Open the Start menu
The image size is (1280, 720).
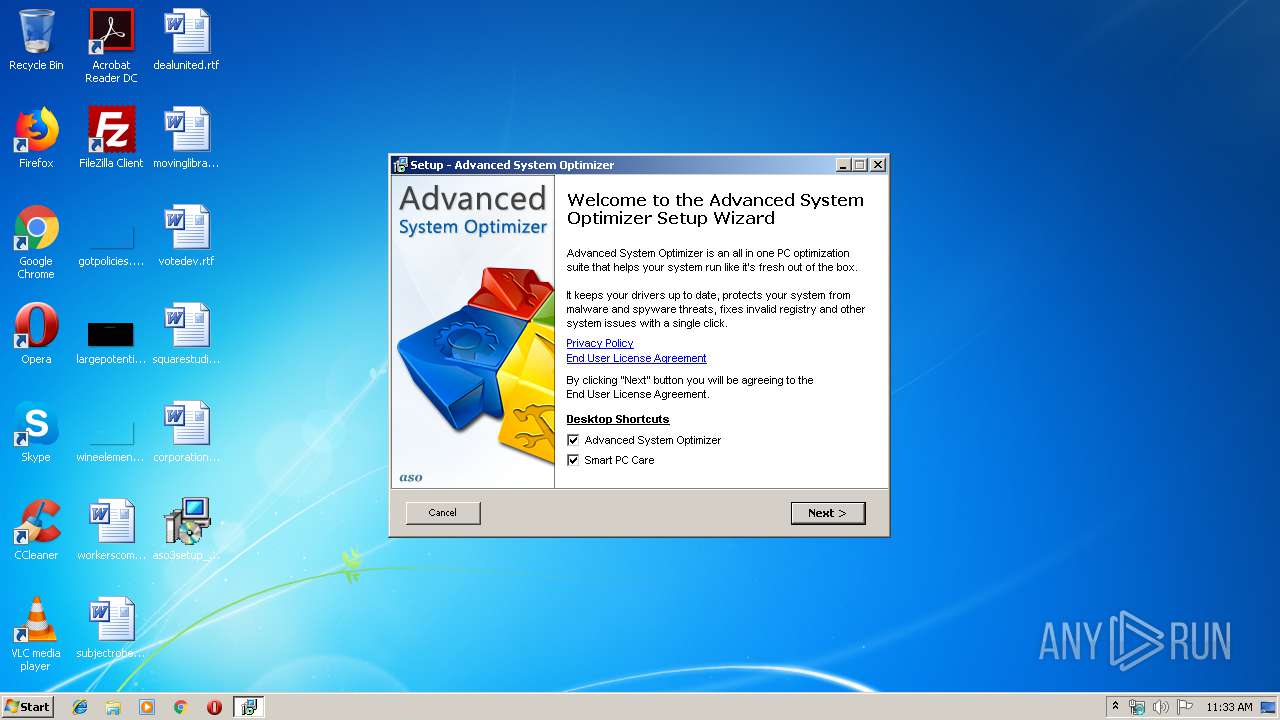point(27,707)
